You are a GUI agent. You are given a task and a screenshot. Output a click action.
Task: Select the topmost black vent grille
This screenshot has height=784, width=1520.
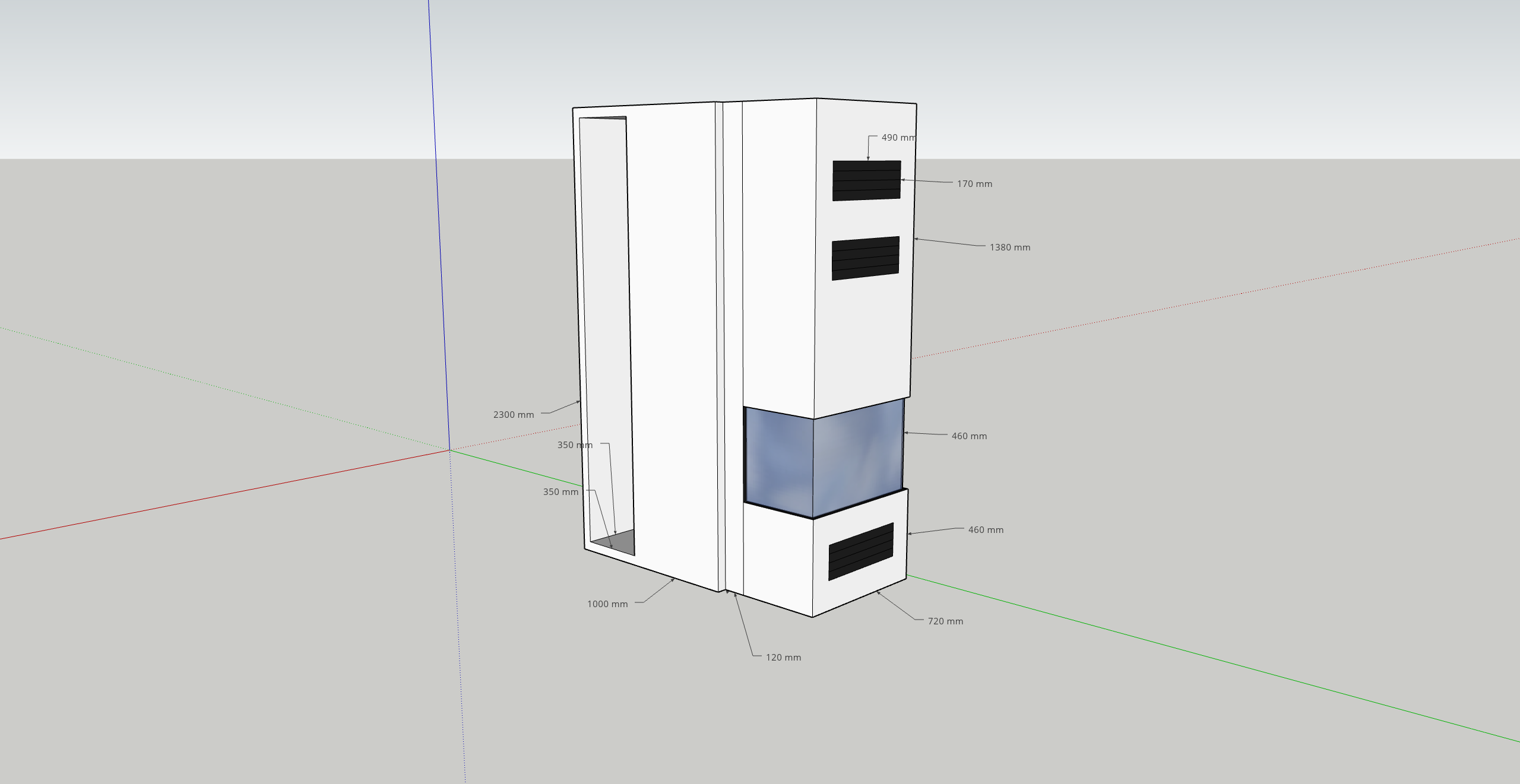tap(866, 180)
